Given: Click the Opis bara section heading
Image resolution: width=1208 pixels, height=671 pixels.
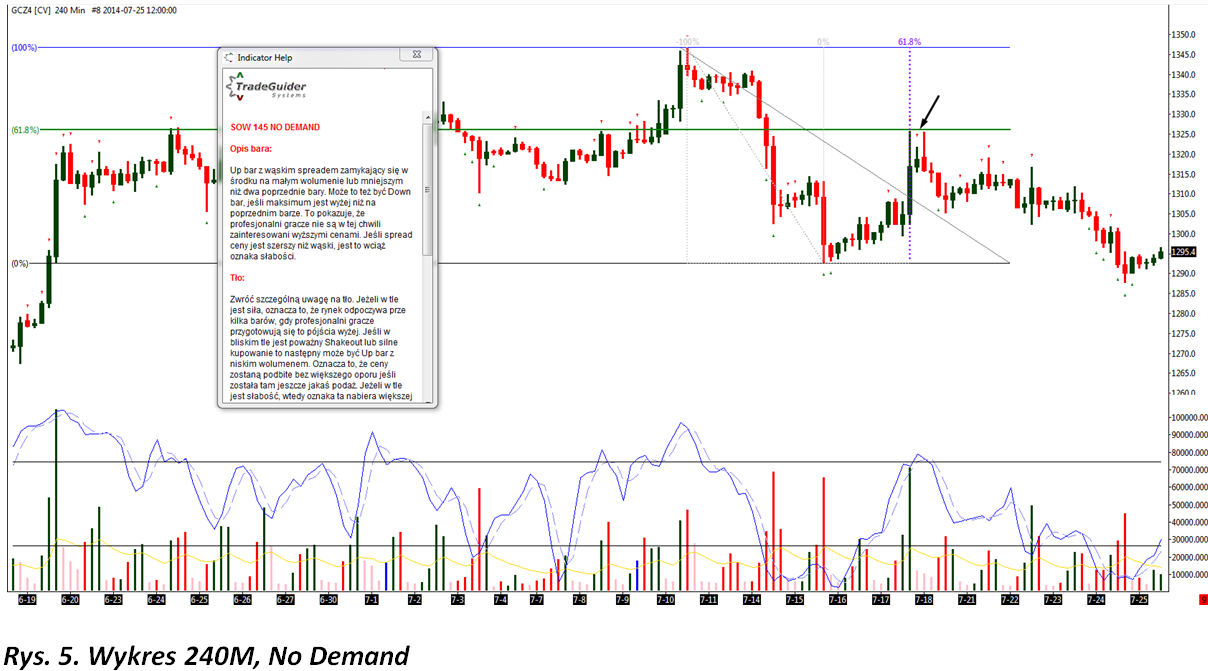Looking at the screenshot, I should pos(250,148).
